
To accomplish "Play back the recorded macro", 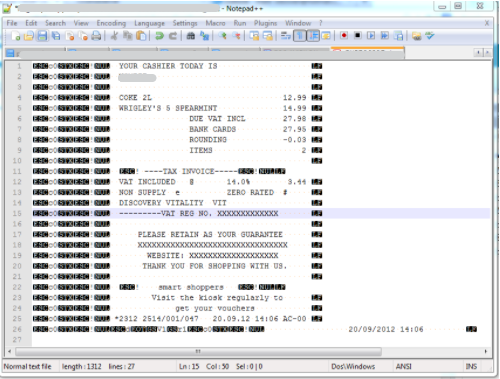I will click(x=371, y=36).
